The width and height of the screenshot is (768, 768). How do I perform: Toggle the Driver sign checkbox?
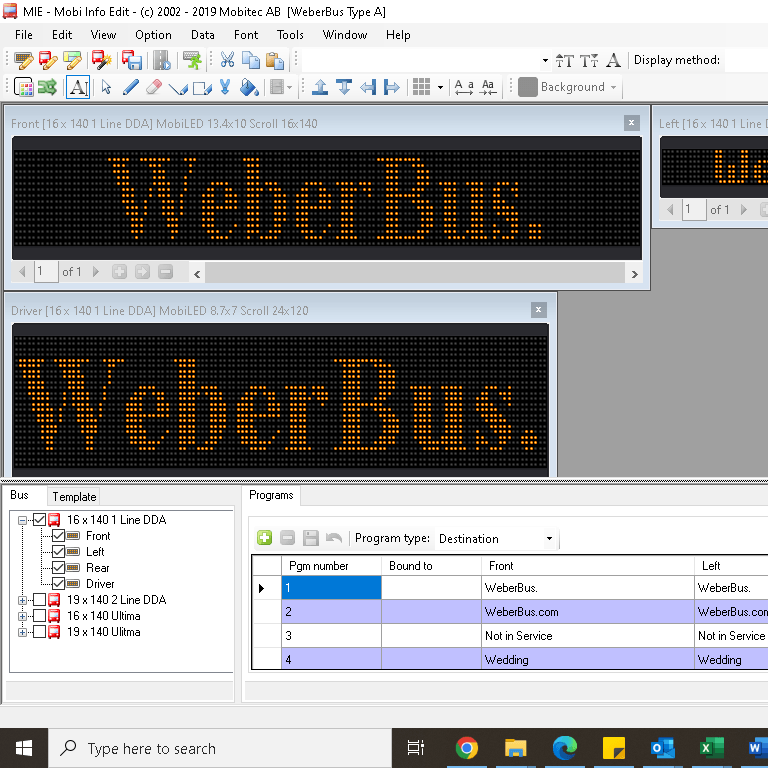pos(58,584)
